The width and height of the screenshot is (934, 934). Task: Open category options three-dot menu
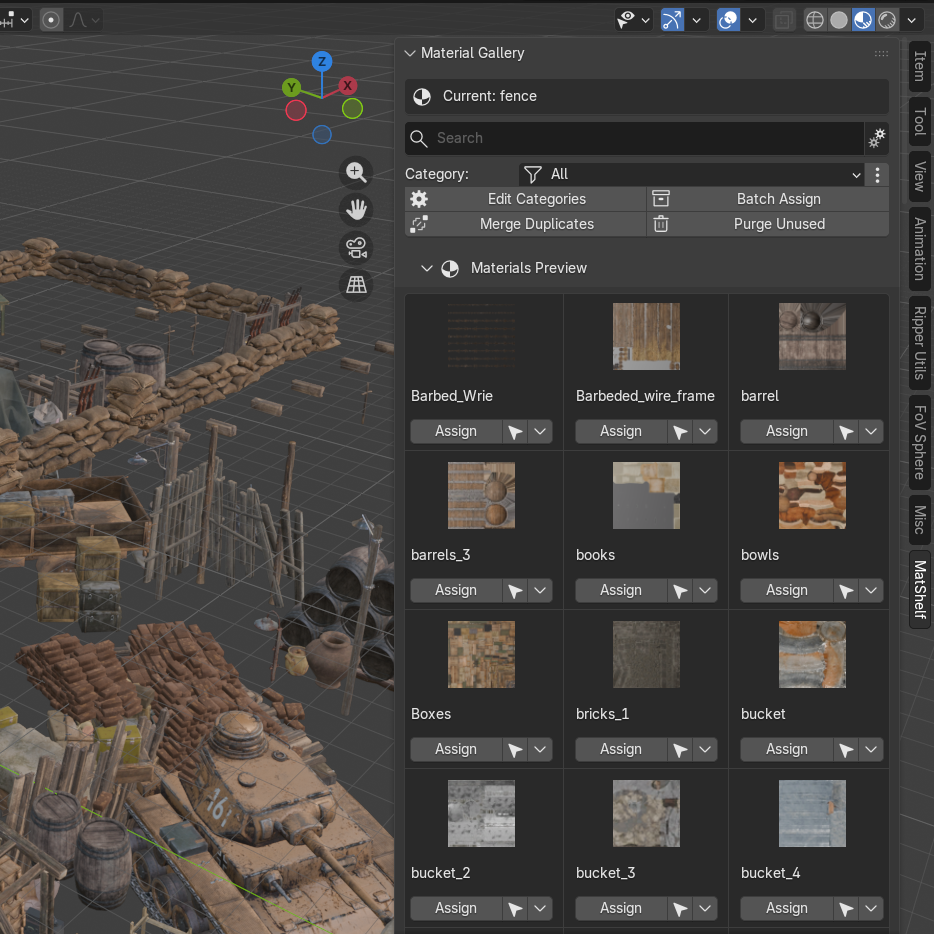tap(877, 175)
